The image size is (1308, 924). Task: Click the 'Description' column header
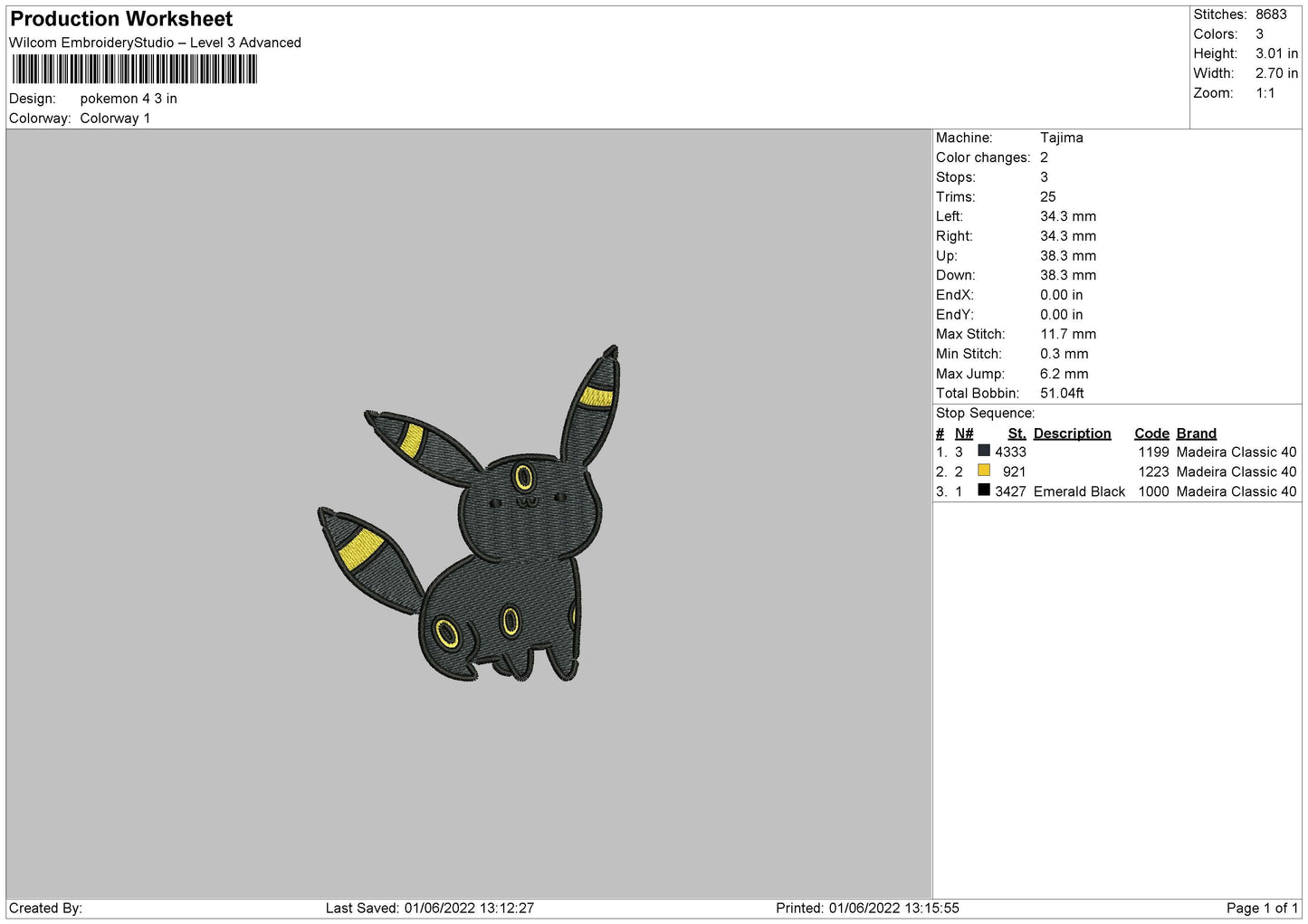(x=1072, y=433)
